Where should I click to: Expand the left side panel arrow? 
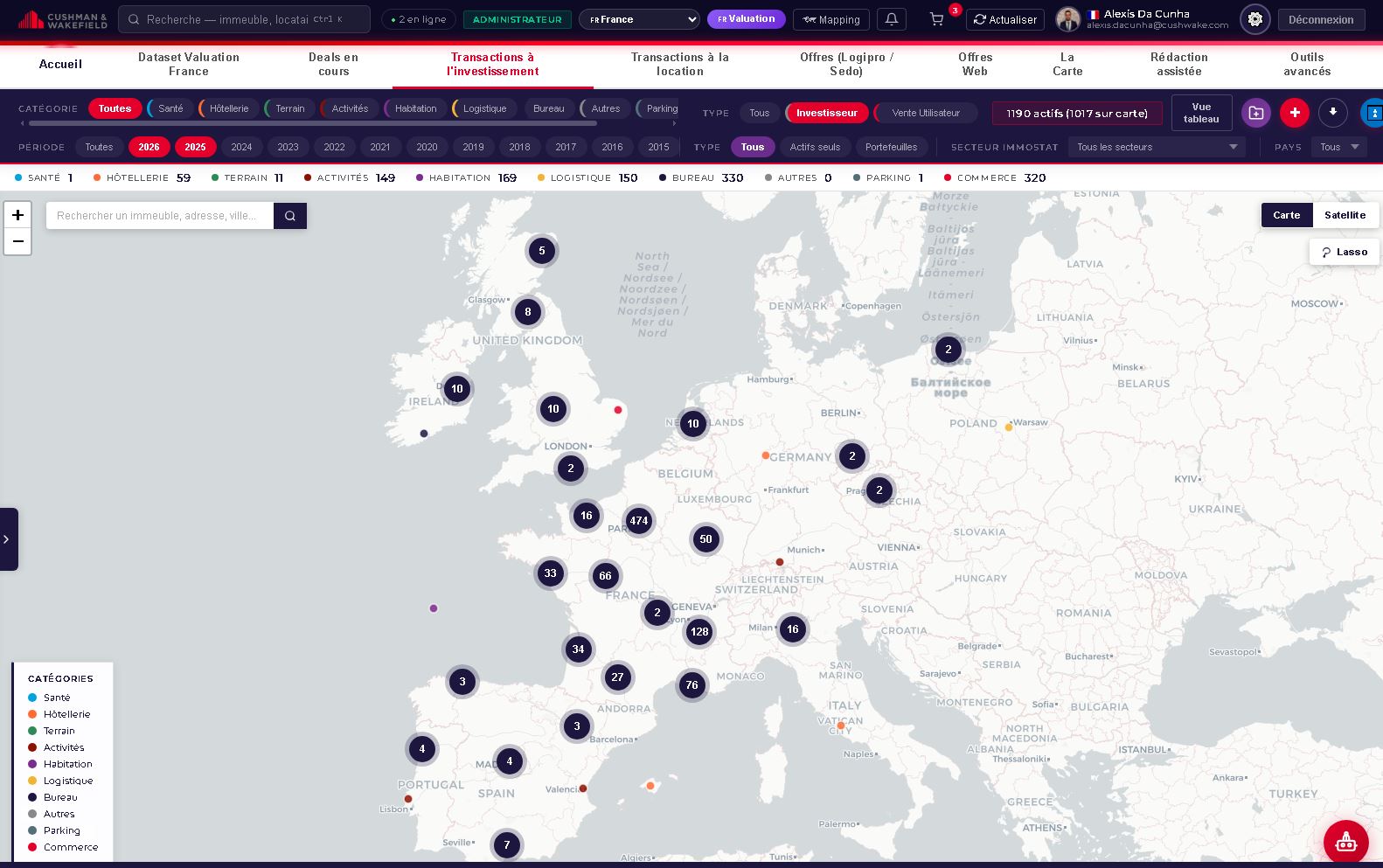tap(7, 539)
